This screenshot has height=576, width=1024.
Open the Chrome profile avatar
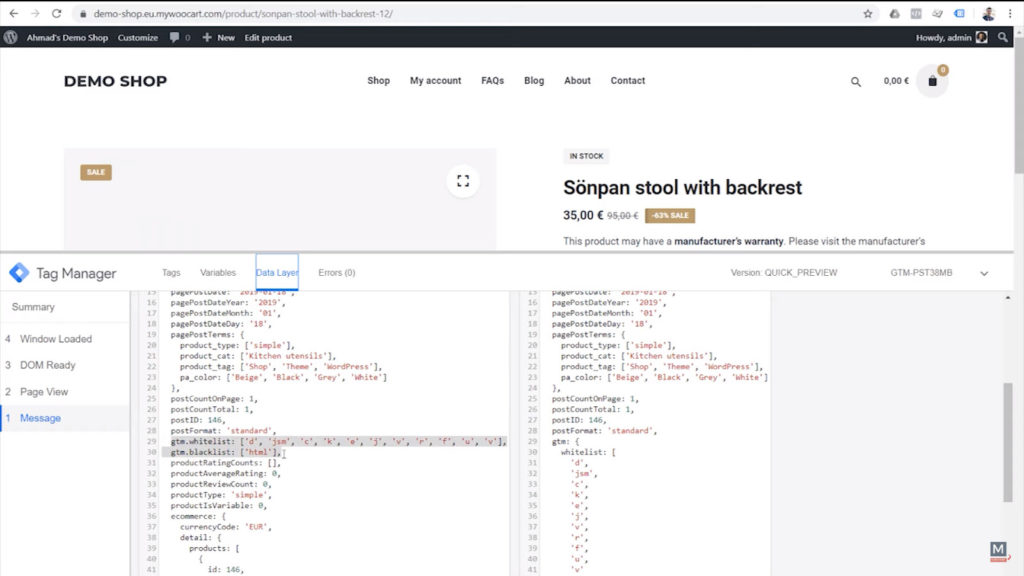988,14
